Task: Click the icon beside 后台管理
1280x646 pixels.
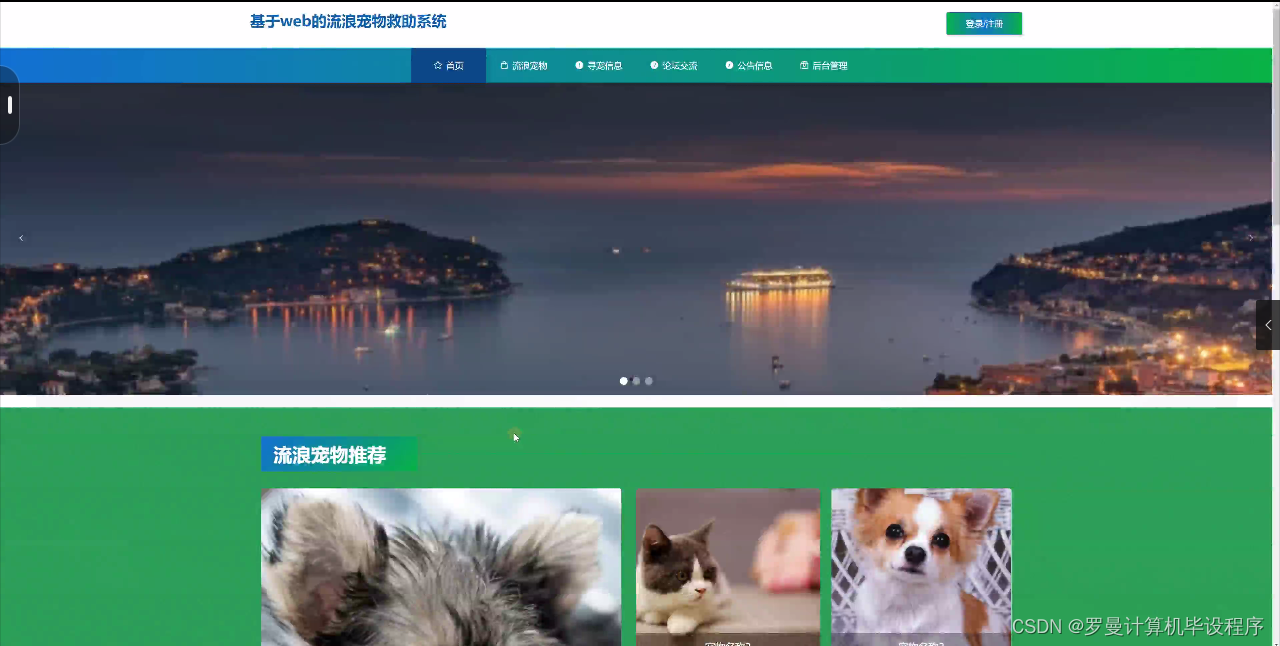Action: click(x=804, y=65)
